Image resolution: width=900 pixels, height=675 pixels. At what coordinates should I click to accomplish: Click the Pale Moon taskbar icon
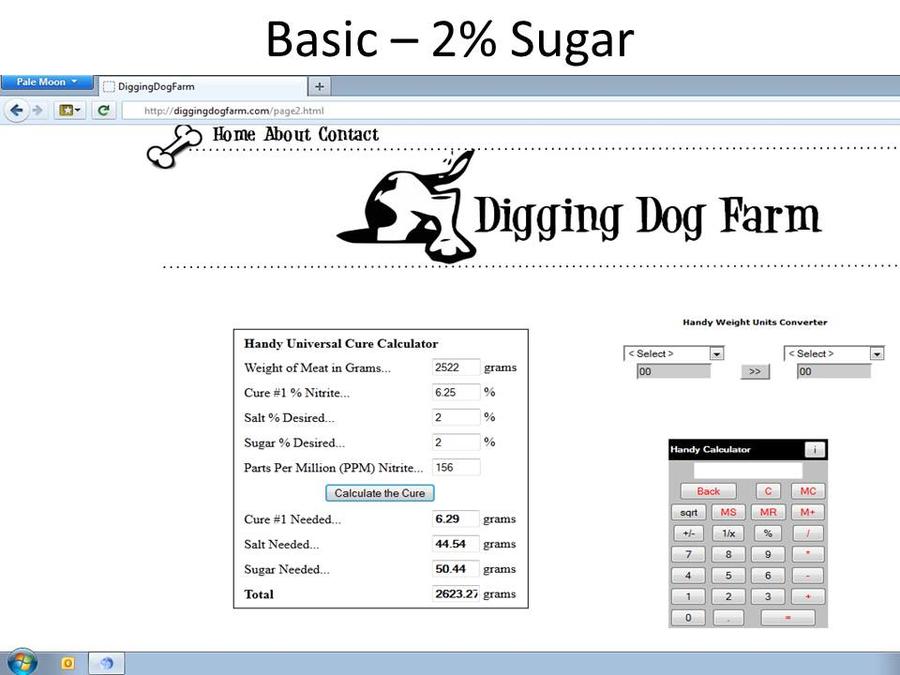(107, 662)
